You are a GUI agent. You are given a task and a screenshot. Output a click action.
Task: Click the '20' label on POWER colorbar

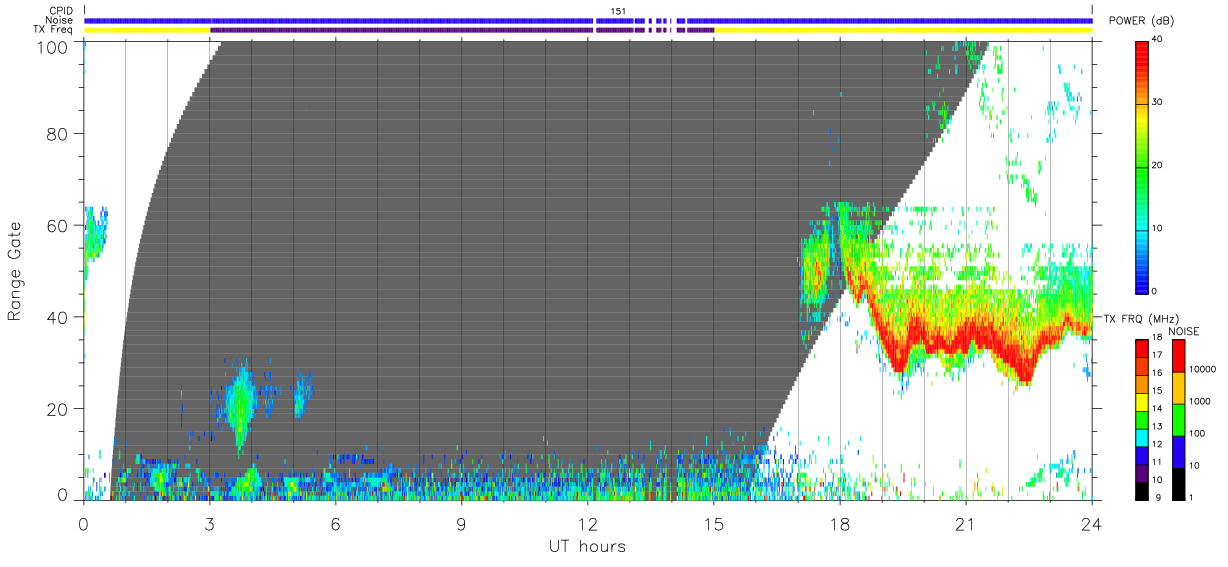(1156, 165)
